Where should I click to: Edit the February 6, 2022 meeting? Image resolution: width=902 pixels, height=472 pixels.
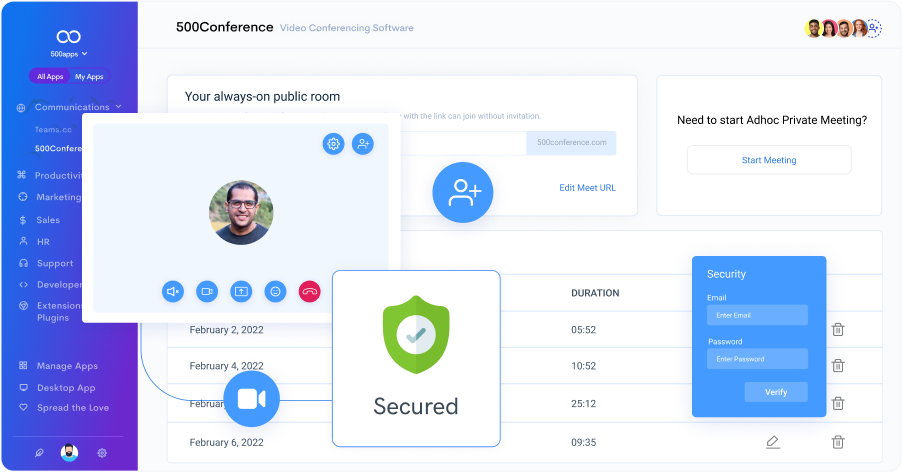[772, 441]
